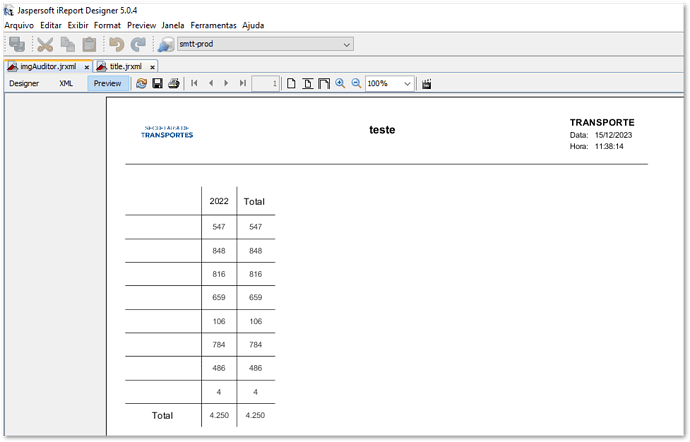Switch to the title.jrxml tab
The width and height of the screenshot is (690, 442).
[x=125, y=66]
